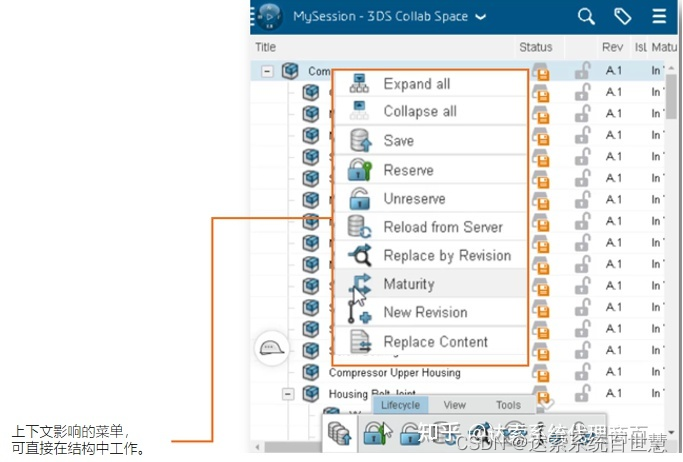Collapse the root Com tree node

[x=267, y=71]
